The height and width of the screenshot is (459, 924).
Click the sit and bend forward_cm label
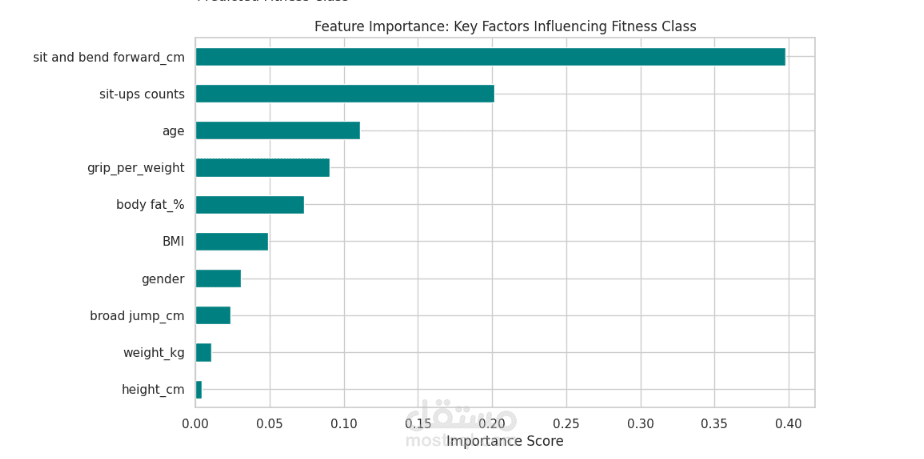(x=108, y=58)
